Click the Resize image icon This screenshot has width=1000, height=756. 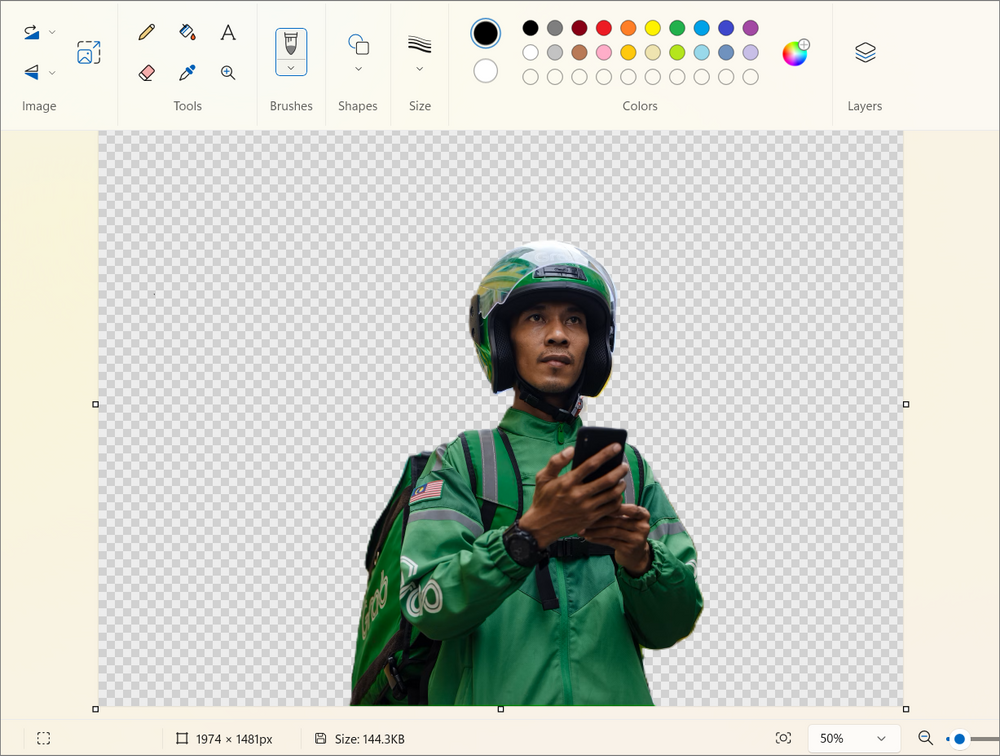[88, 52]
